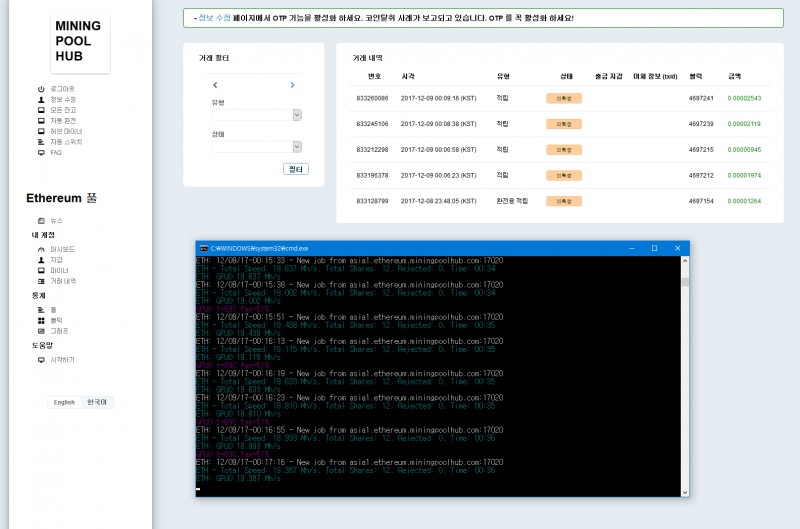Go to previous page with left chevron
This screenshot has height=529, width=800.
coord(215,86)
